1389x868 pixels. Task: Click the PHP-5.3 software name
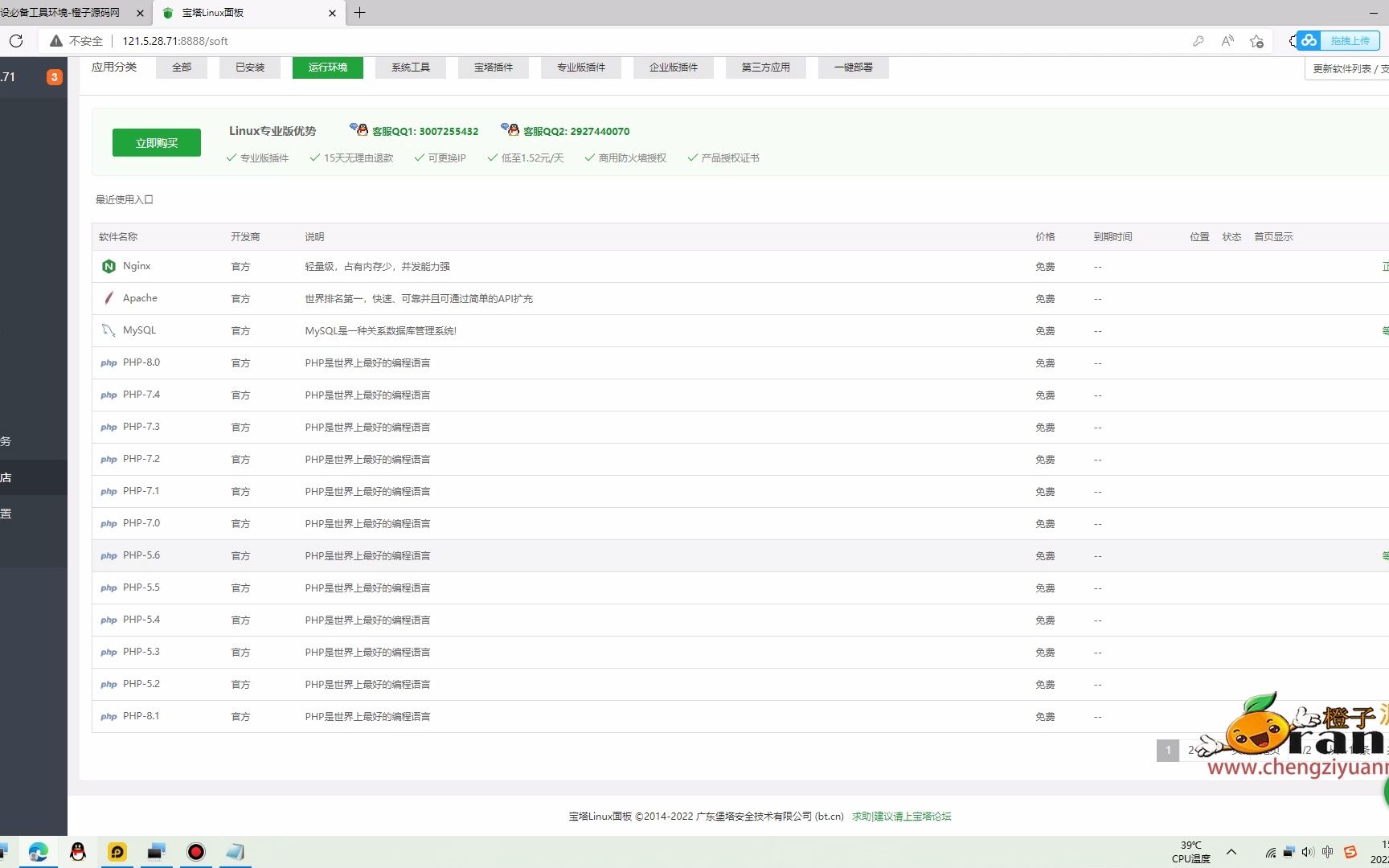(x=141, y=652)
